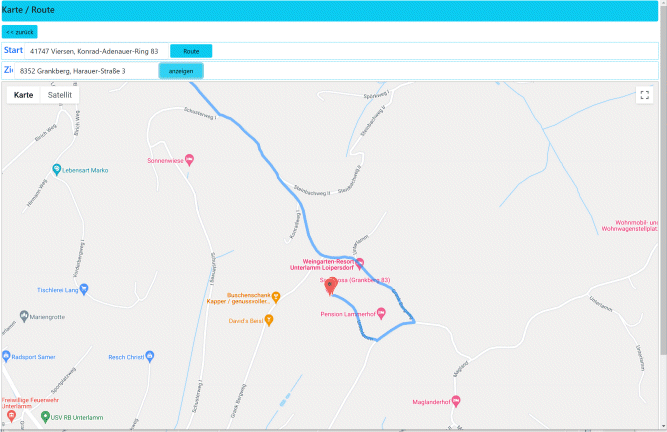Click the 'Sonnenwiese' label

165,161
